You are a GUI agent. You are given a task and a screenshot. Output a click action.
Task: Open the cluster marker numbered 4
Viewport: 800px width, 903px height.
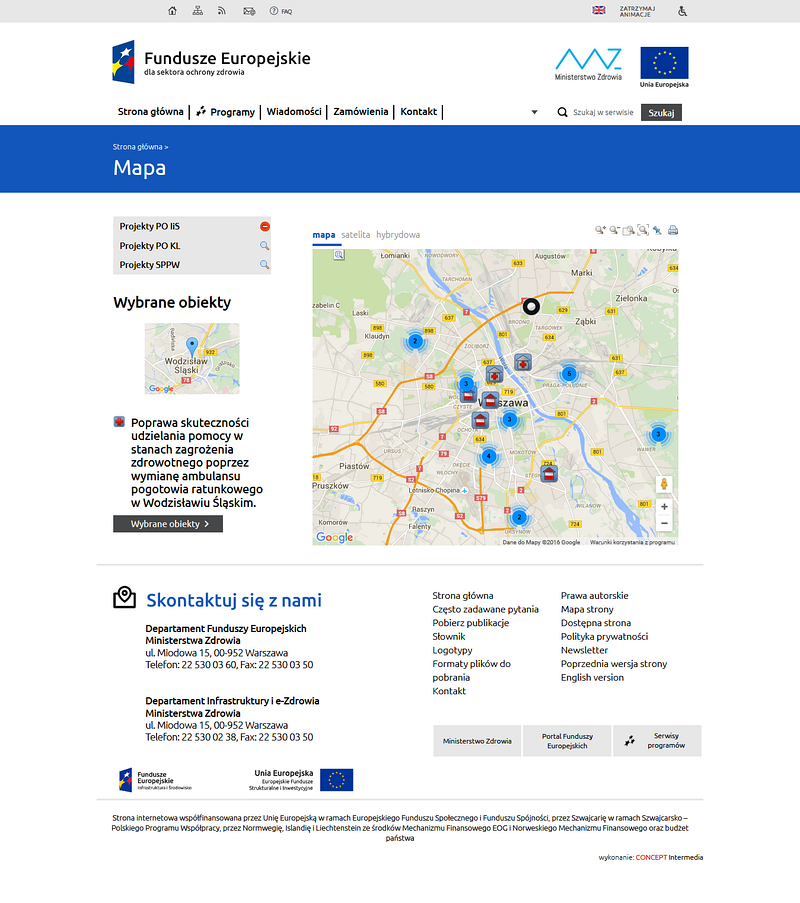[488, 457]
